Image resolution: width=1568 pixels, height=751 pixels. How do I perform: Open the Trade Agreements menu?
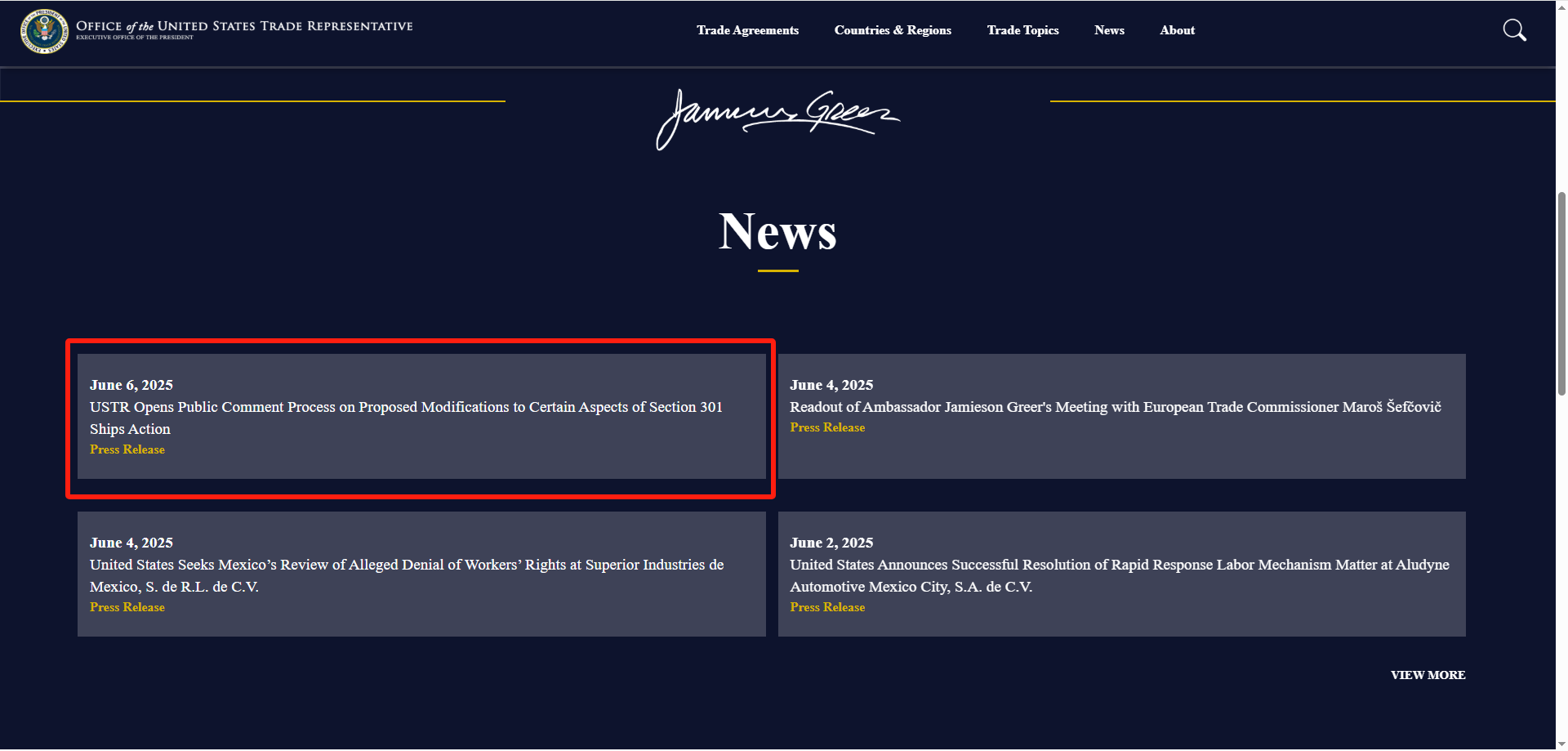[747, 30]
